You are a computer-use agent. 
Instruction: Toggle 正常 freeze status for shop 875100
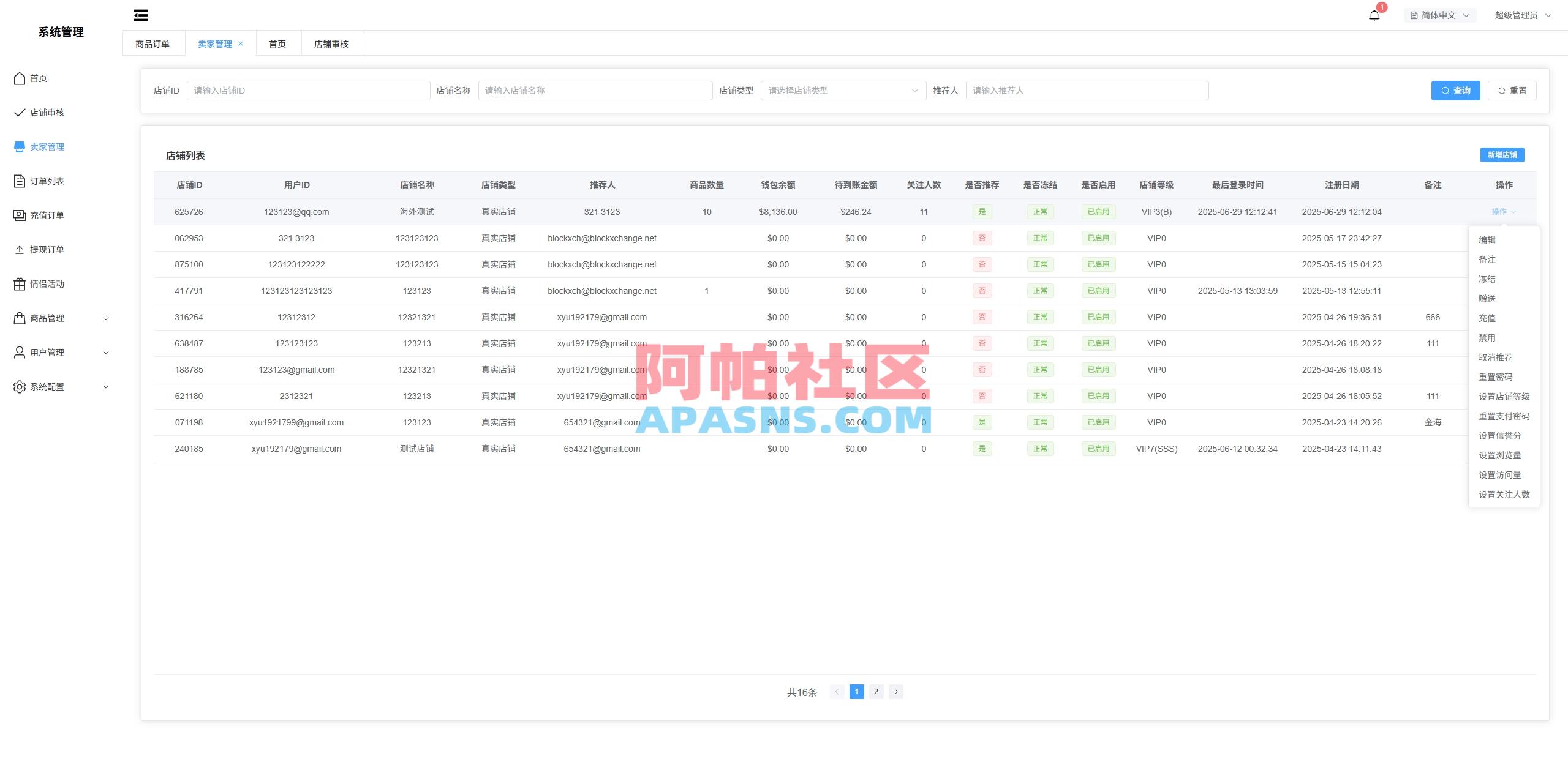point(1041,264)
